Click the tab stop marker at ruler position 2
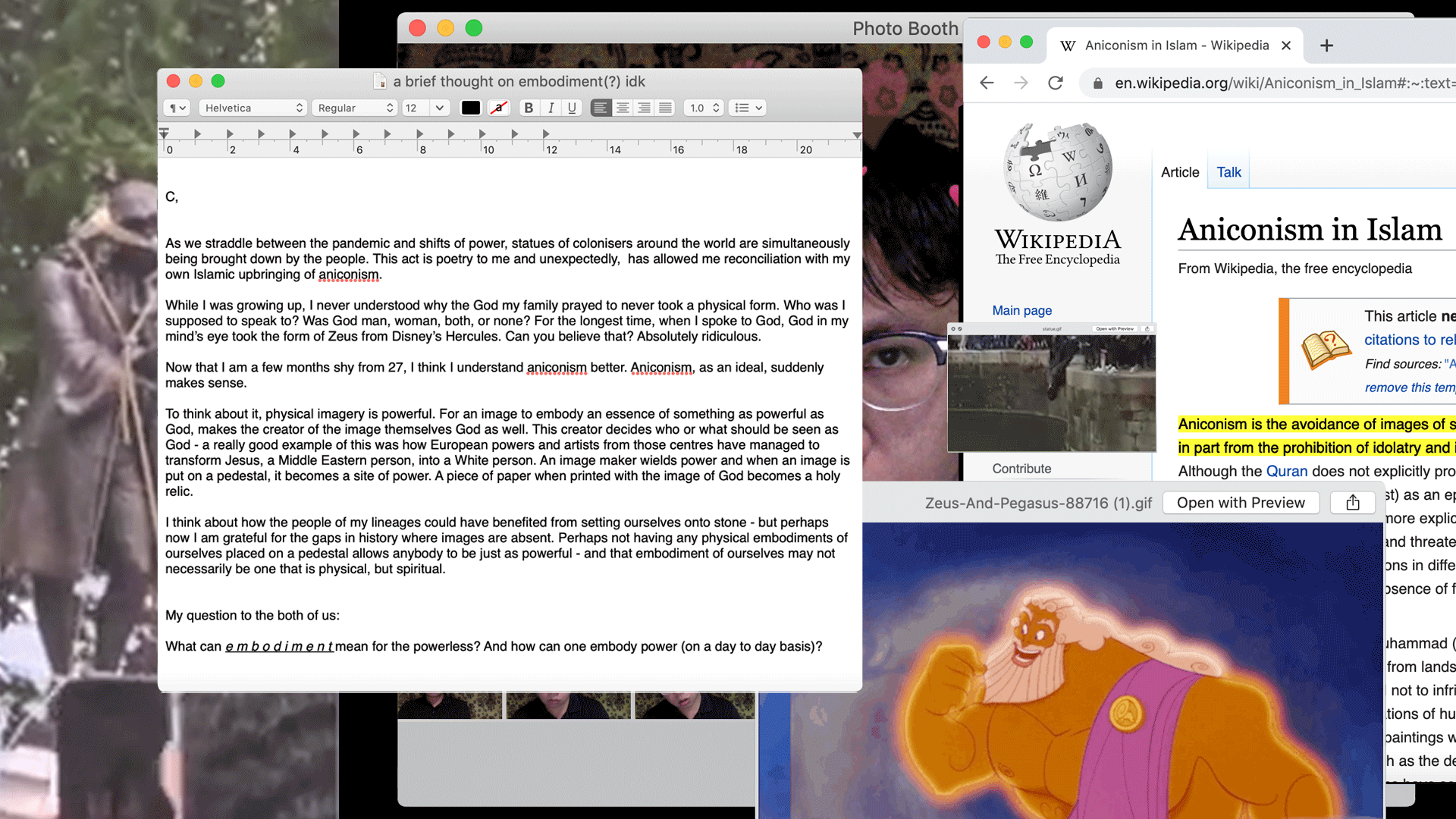Viewport: 1456px width, 819px height. click(x=229, y=134)
